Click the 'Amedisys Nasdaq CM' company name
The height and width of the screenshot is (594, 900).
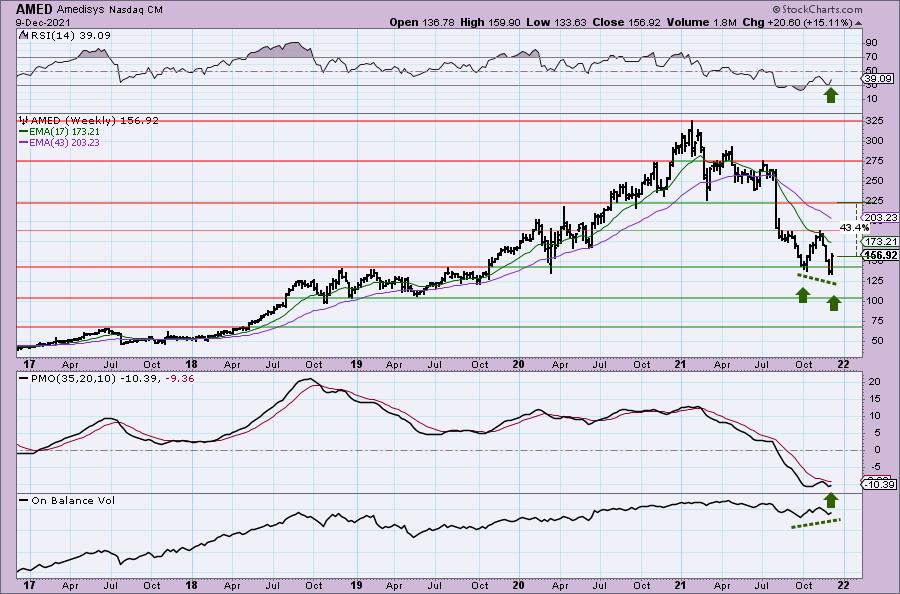tap(109, 10)
